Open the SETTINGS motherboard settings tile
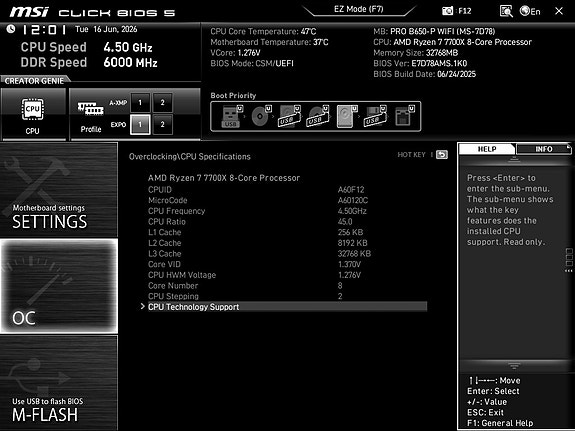Image resolution: width=575 pixels, height=431 pixels. [x=59, y=190]
